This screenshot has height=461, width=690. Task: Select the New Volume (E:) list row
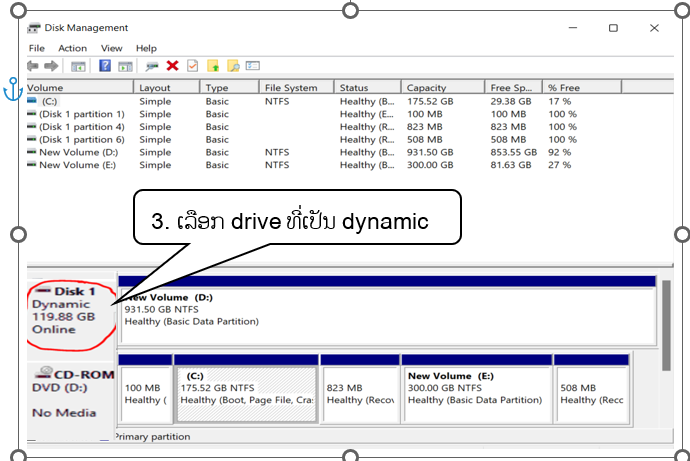[77, 166]
